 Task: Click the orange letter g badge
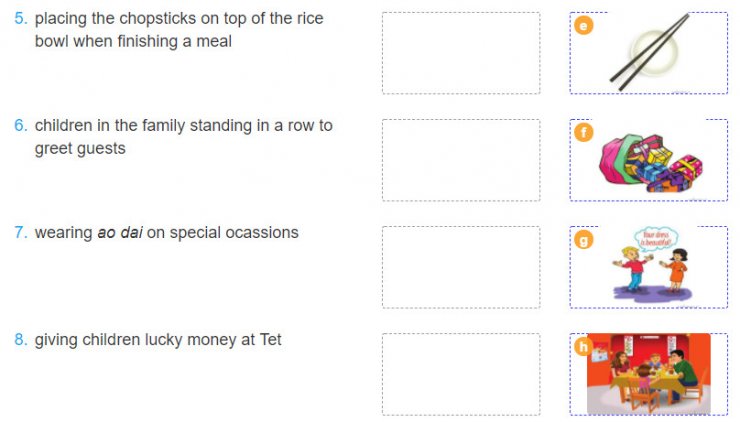click(584, 240)
